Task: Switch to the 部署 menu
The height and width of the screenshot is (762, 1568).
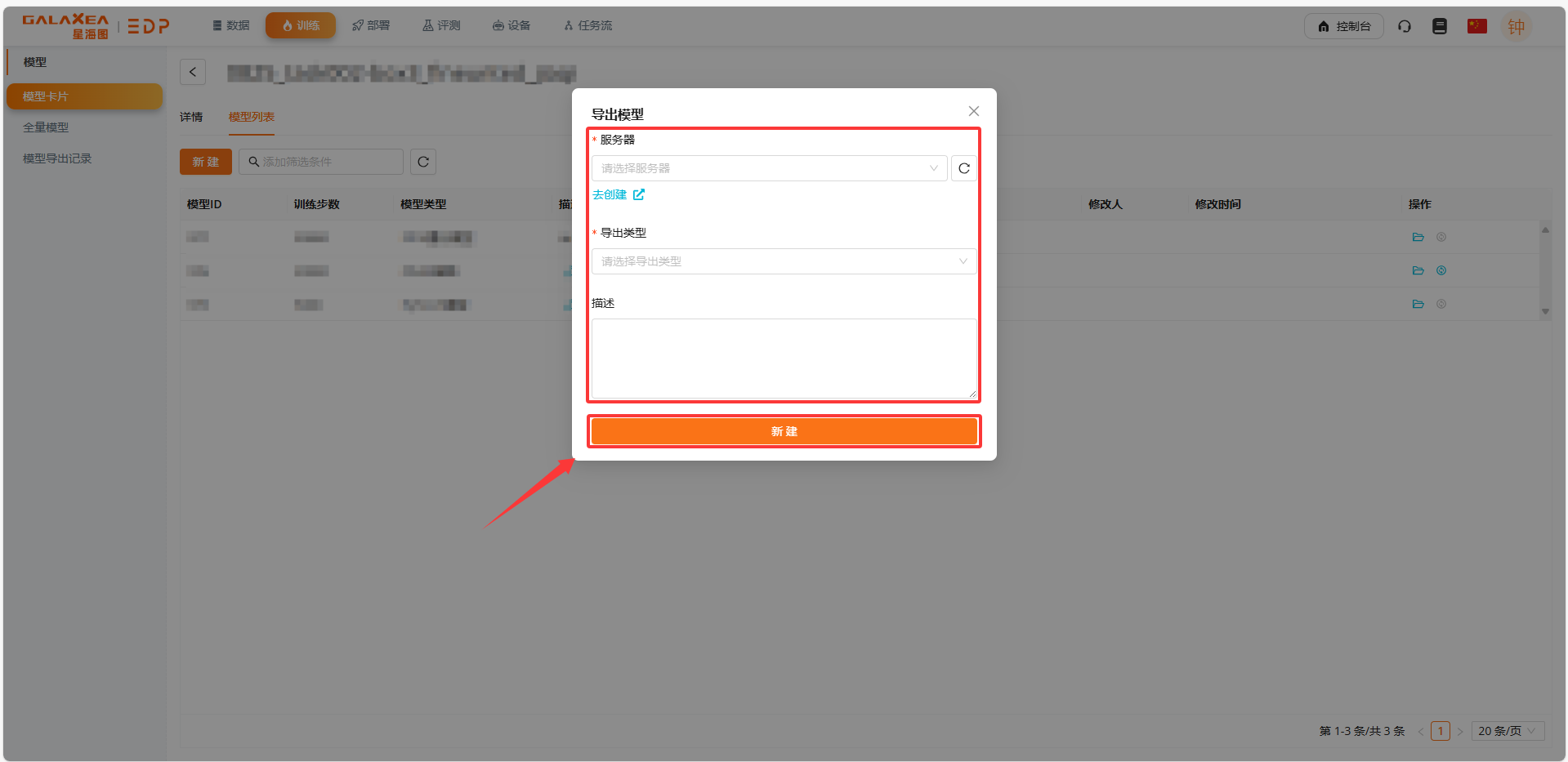Action: [371, 26]
